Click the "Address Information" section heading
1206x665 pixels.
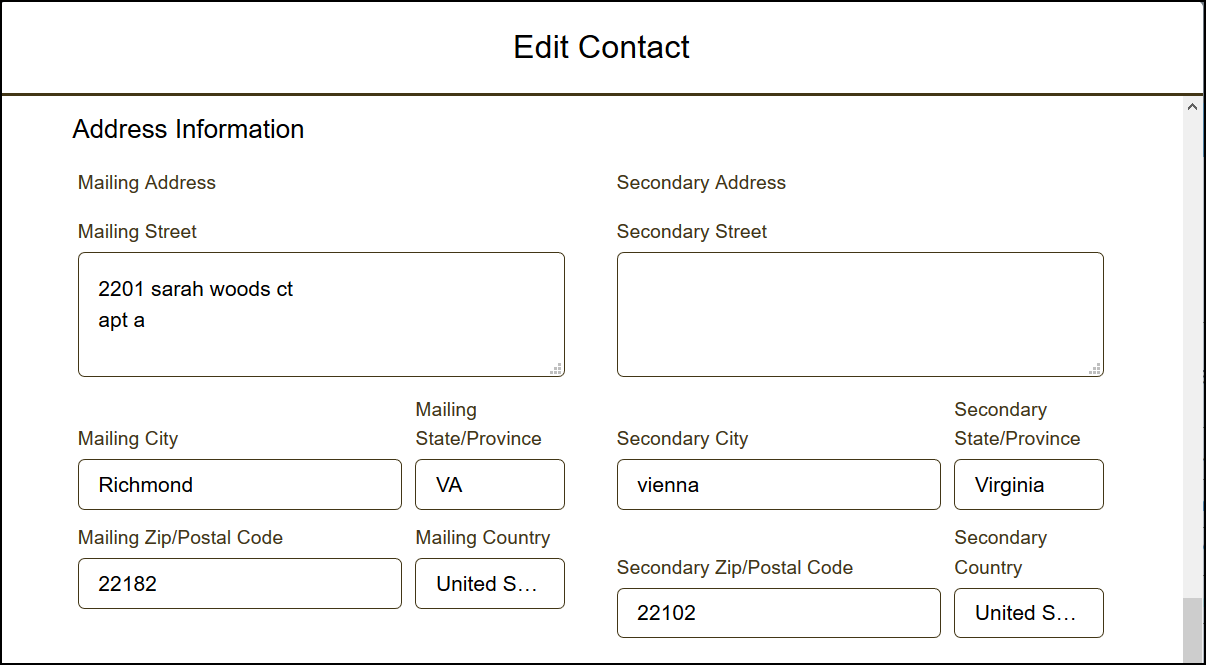tap(188, 130)
